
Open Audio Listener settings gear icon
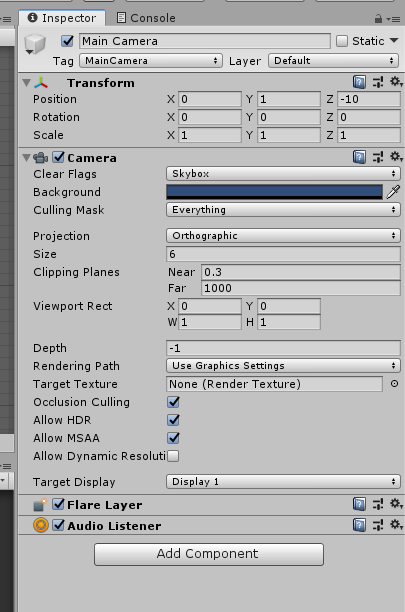[396, 525]
